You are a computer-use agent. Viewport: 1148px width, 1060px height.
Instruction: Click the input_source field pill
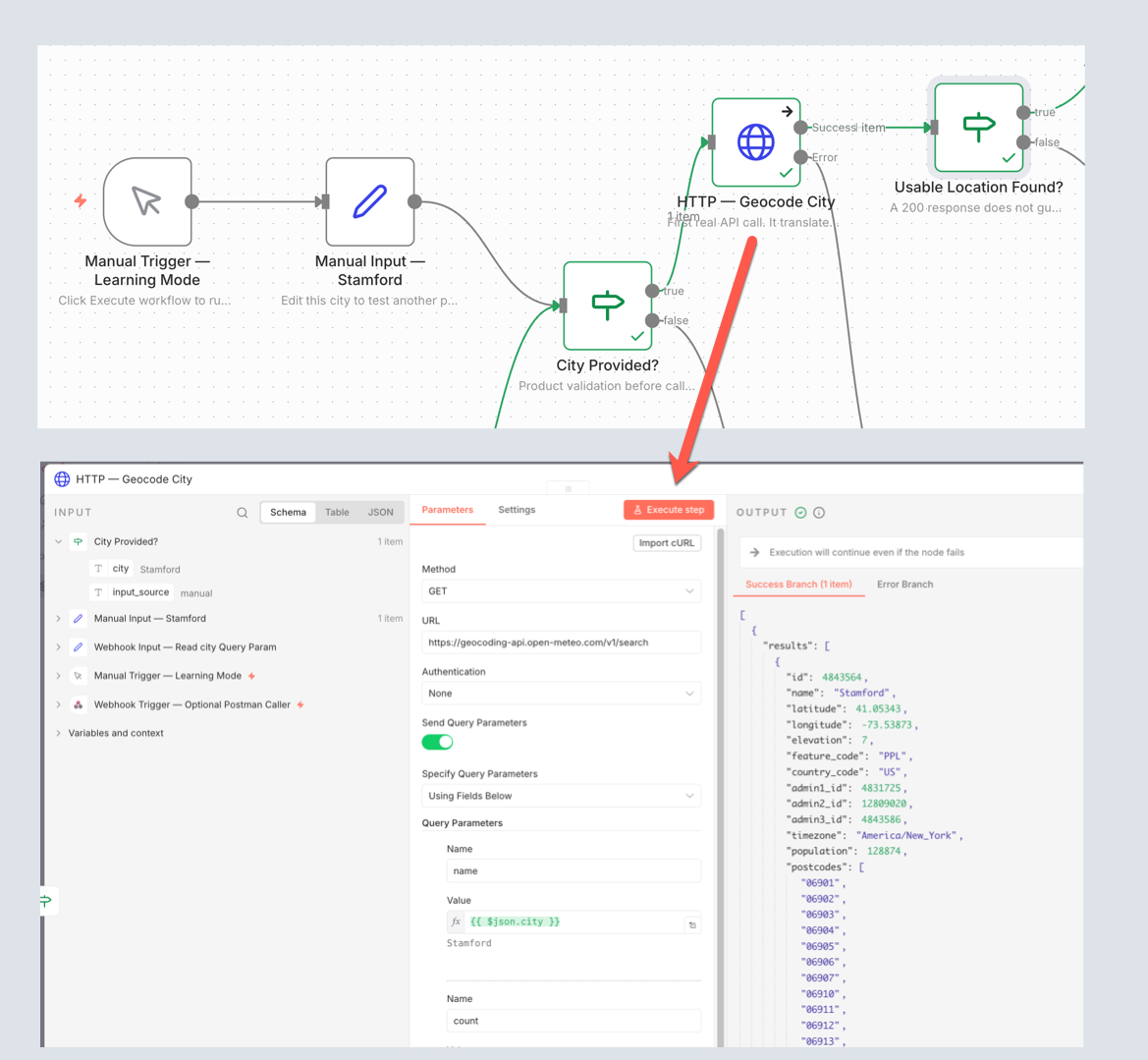[131, 592]
